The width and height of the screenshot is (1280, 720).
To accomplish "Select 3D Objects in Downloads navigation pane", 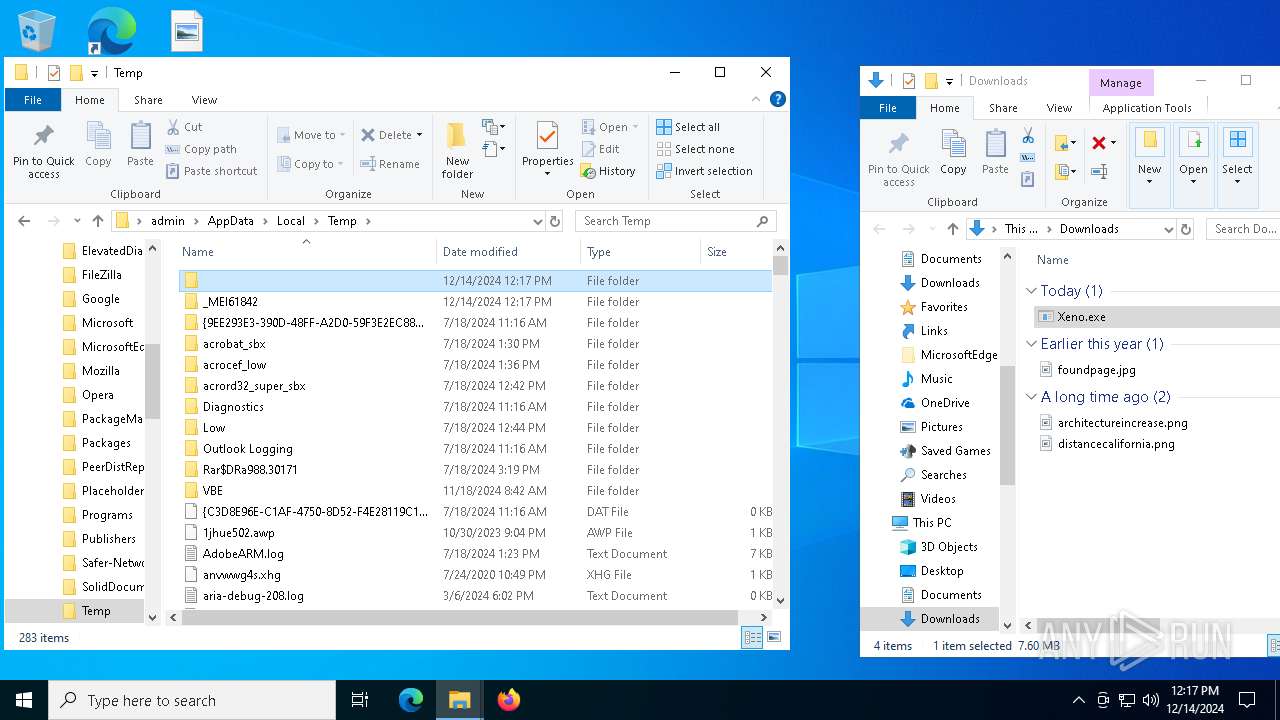I will point(948,547).
